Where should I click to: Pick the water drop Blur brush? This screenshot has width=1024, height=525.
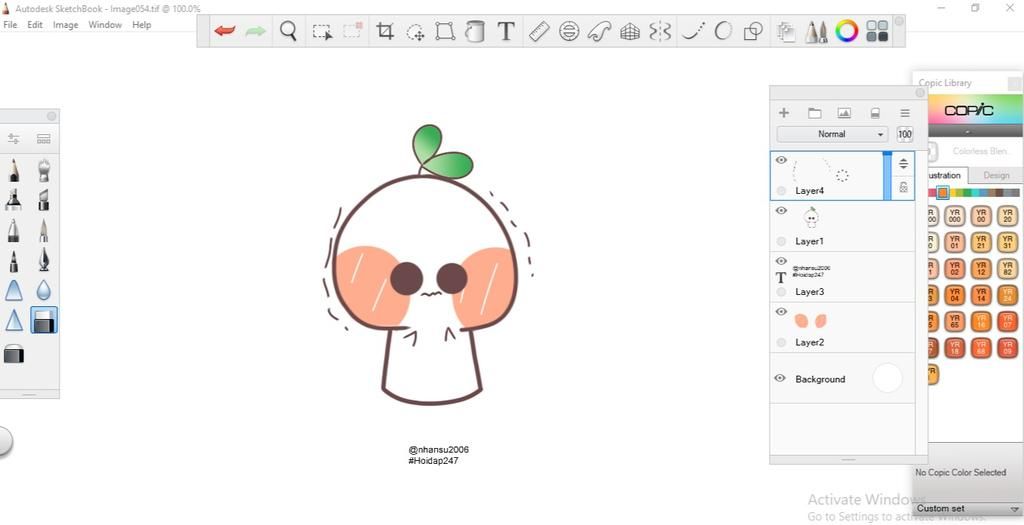[x=43, y=290]
